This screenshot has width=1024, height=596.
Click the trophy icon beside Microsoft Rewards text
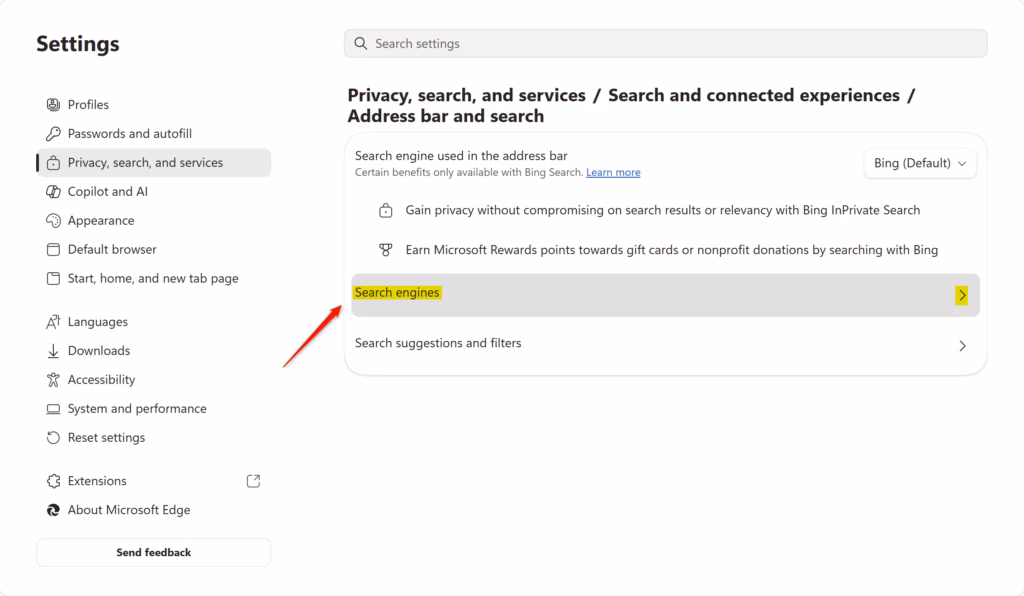click(x=386, y=250)
